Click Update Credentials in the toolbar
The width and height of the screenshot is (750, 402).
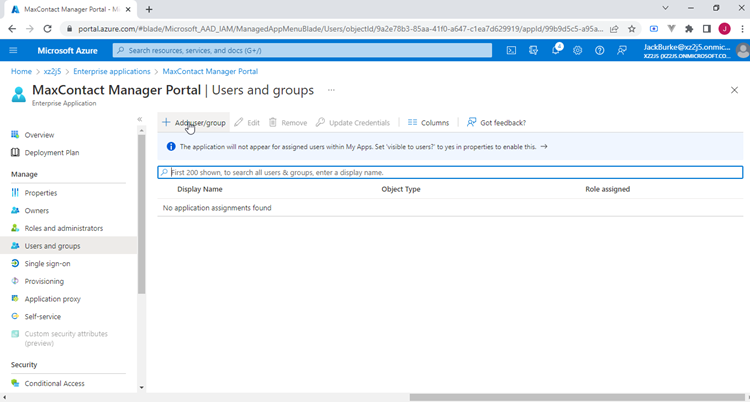coord(353,123)
